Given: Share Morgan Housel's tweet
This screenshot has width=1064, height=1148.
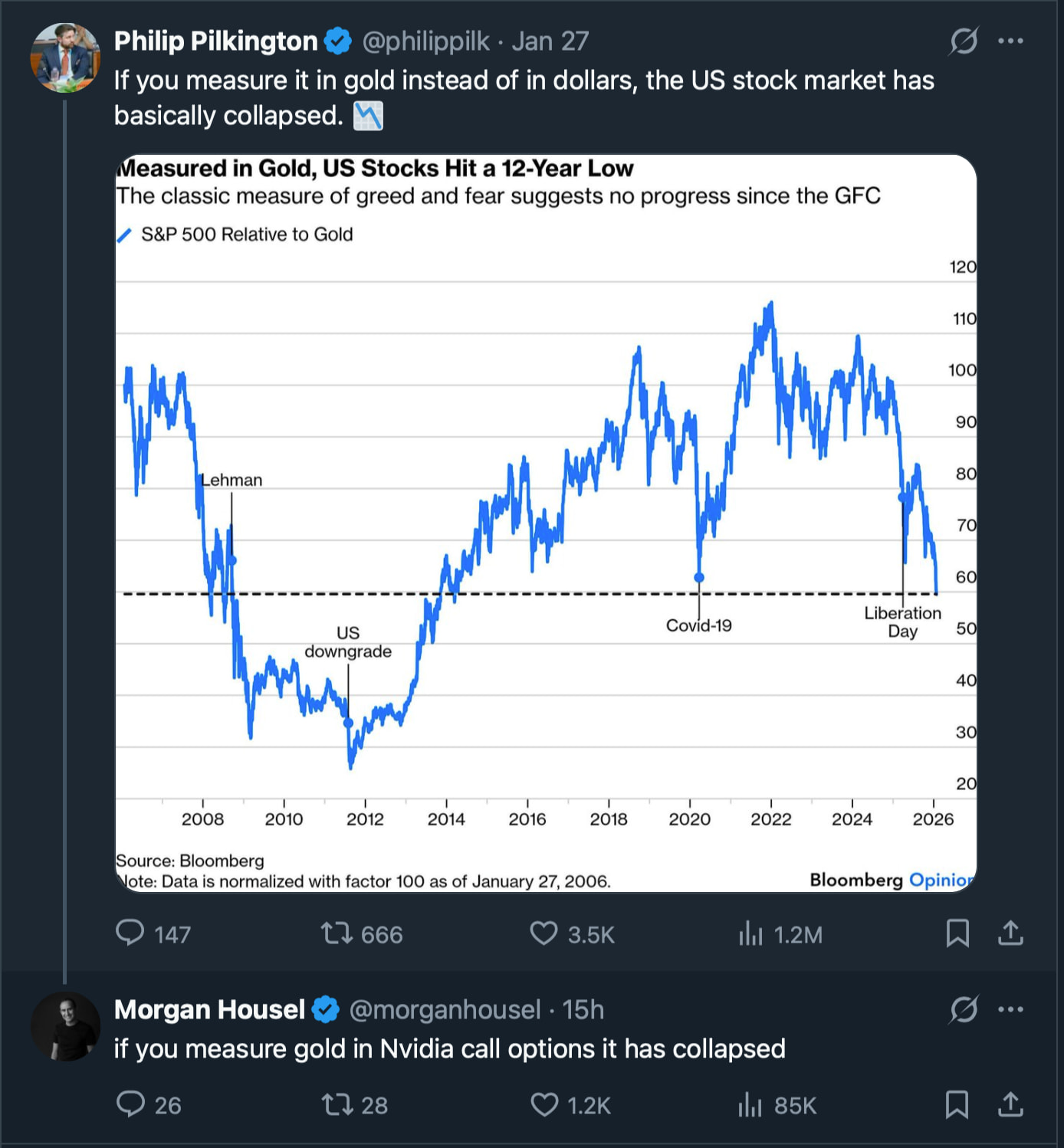Looking at the screenshot, I should [x=1010, y=1104].
